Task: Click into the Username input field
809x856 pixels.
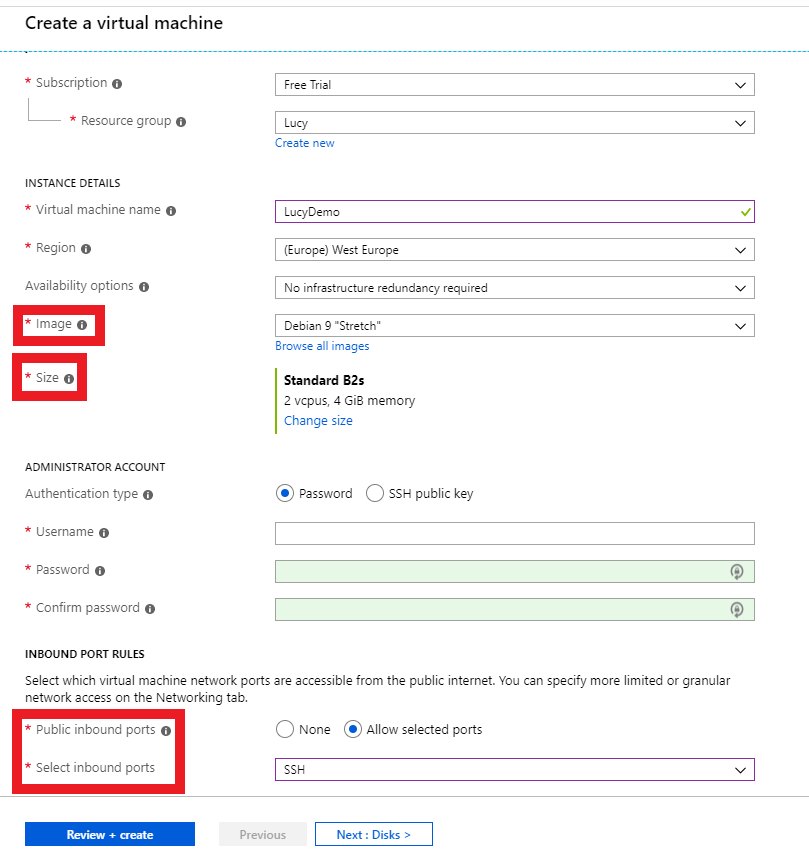Action: point(515,533)
